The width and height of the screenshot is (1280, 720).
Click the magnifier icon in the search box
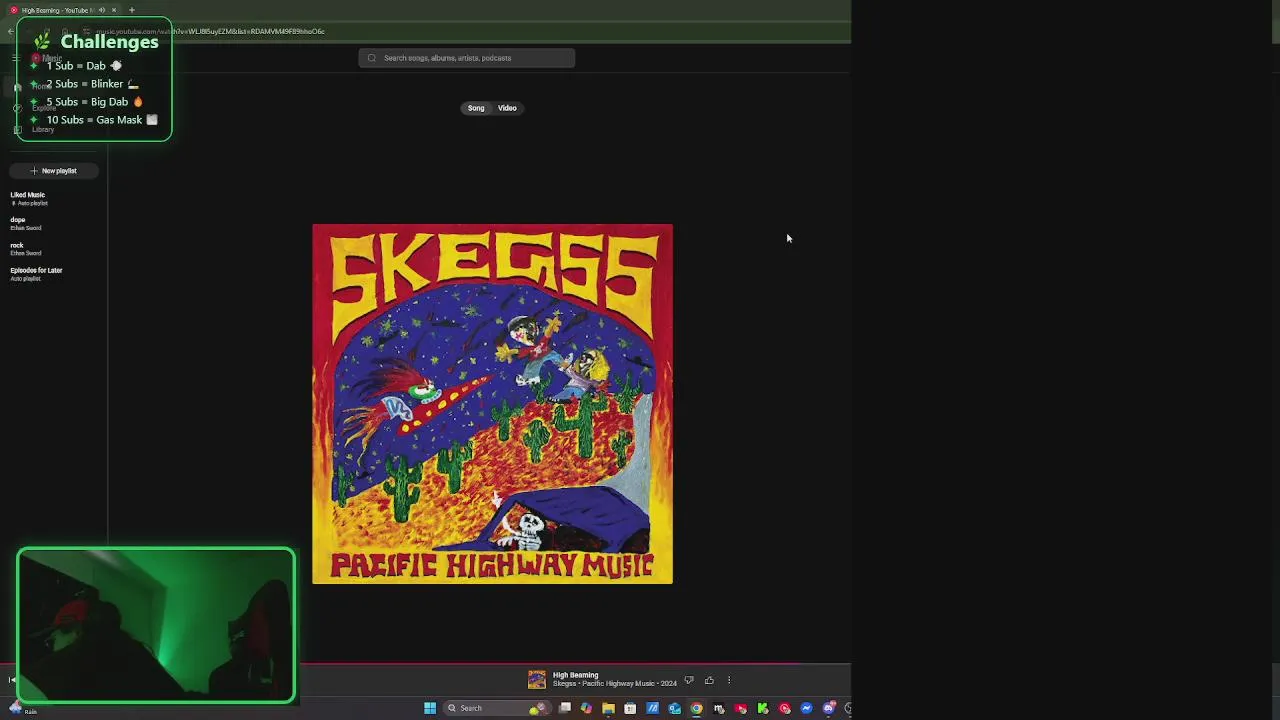coord(372,58)
